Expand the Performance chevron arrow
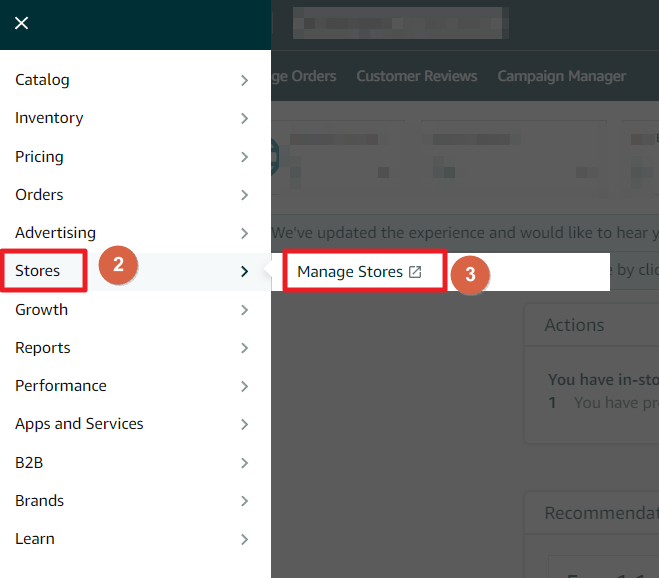This screenshot has height=578, width=659. tap(245, 386)
